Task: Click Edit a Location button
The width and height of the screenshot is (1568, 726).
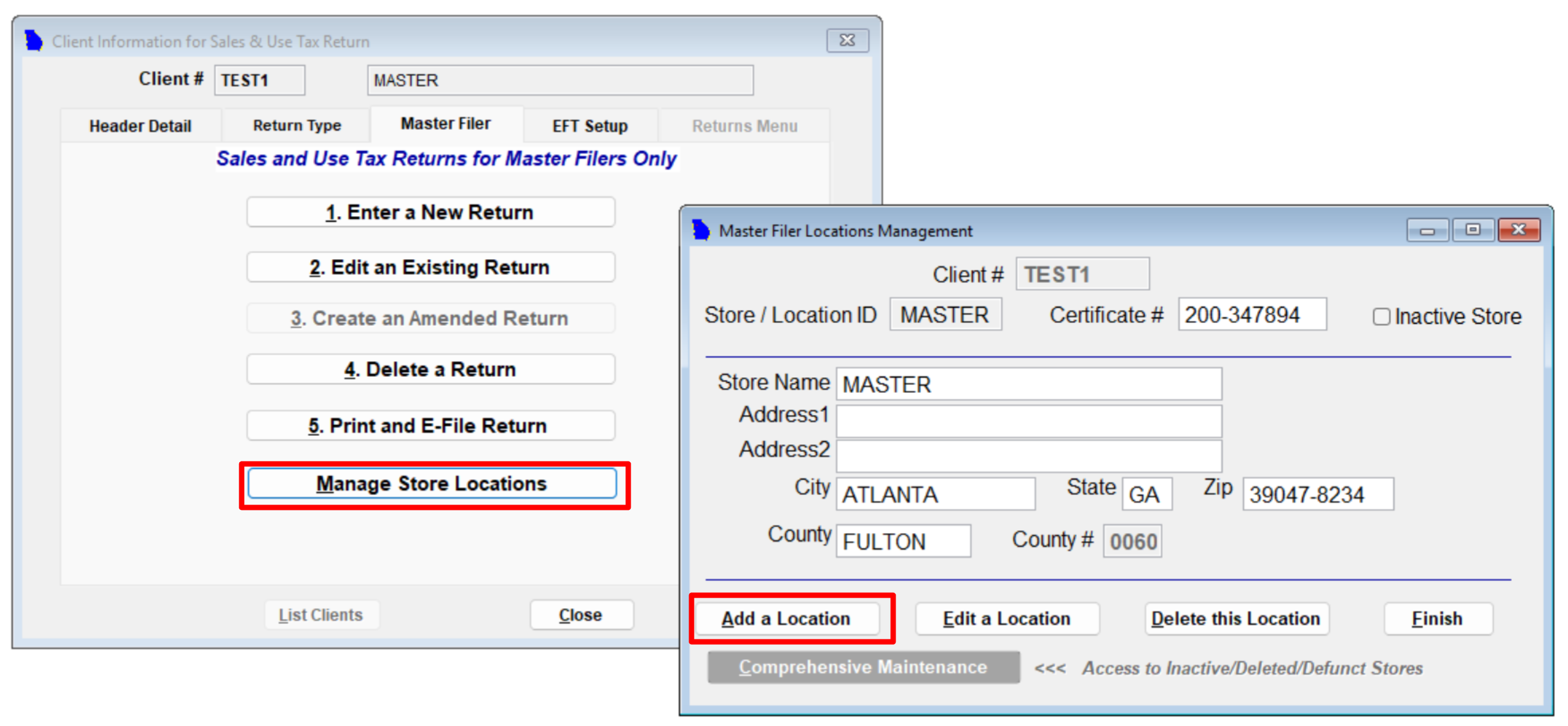Action: coord(1006,619)
